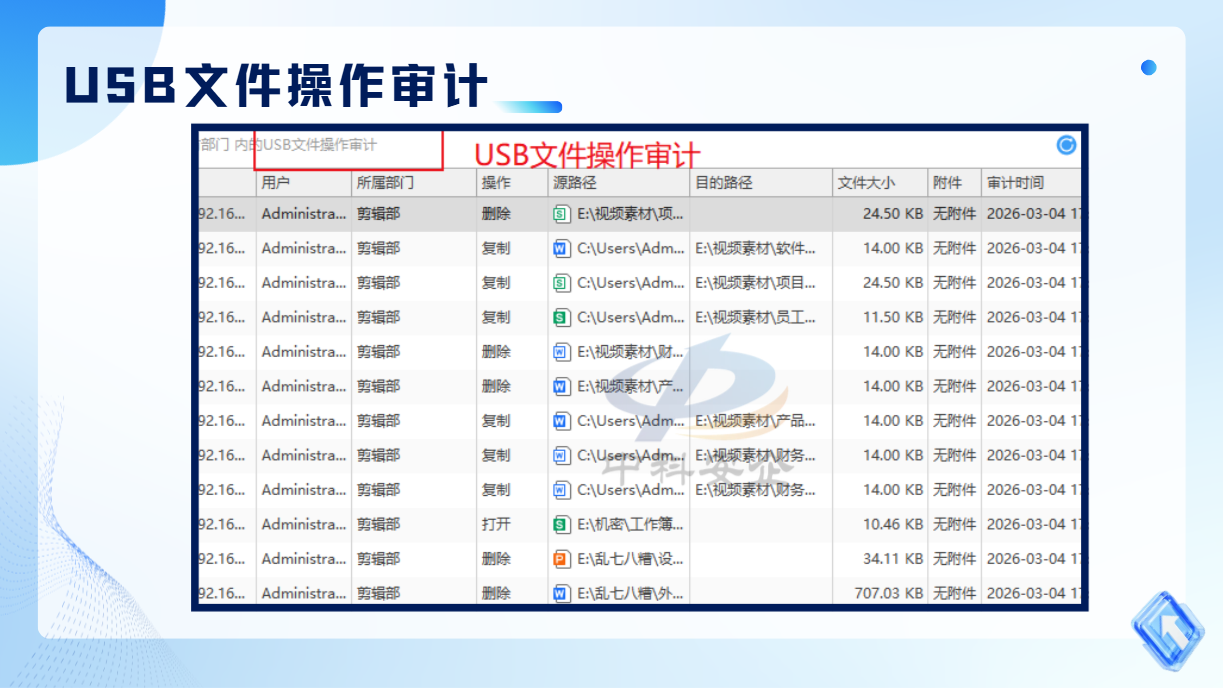Screen dimensions: 1224x688
Task: Sort by the 审计时间 column header
Action: [x=1031, y=183]
